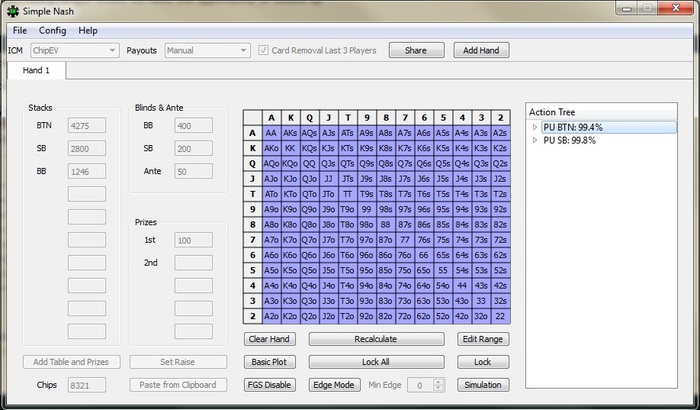Viewport: 700px width, 410px height.
Task: Toggle the FGS Disable button
Action: click(x=270, y=385)
